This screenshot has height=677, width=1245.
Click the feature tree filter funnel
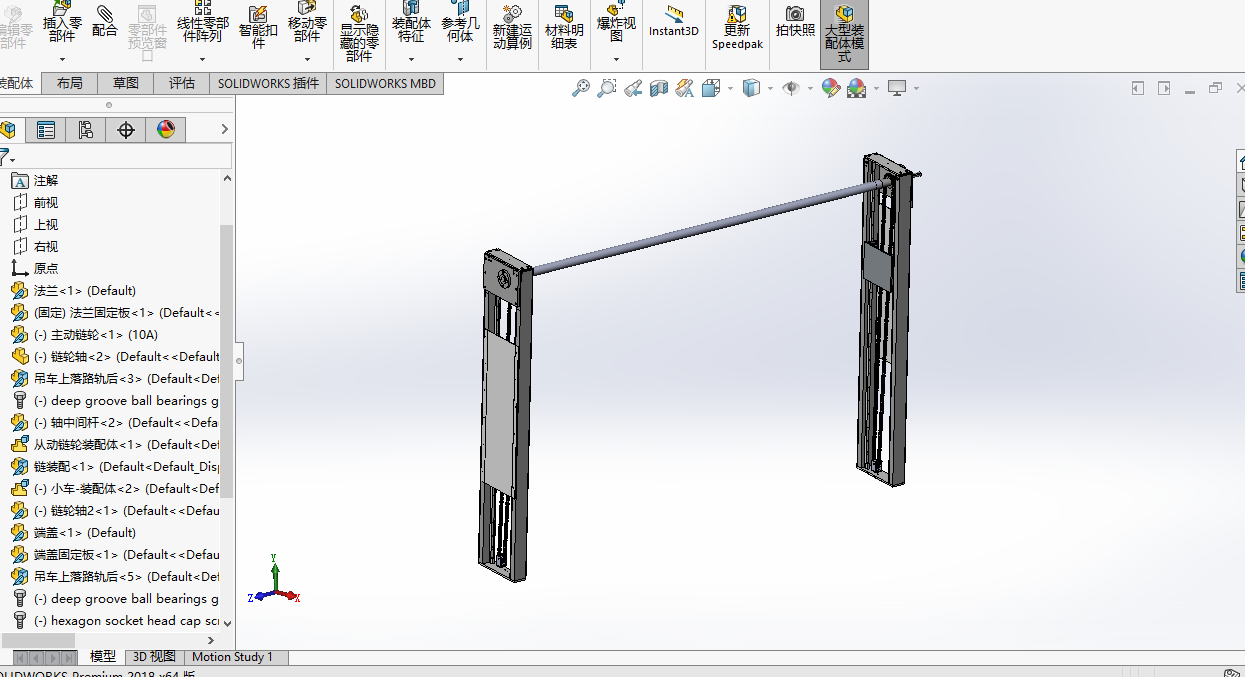6,157
